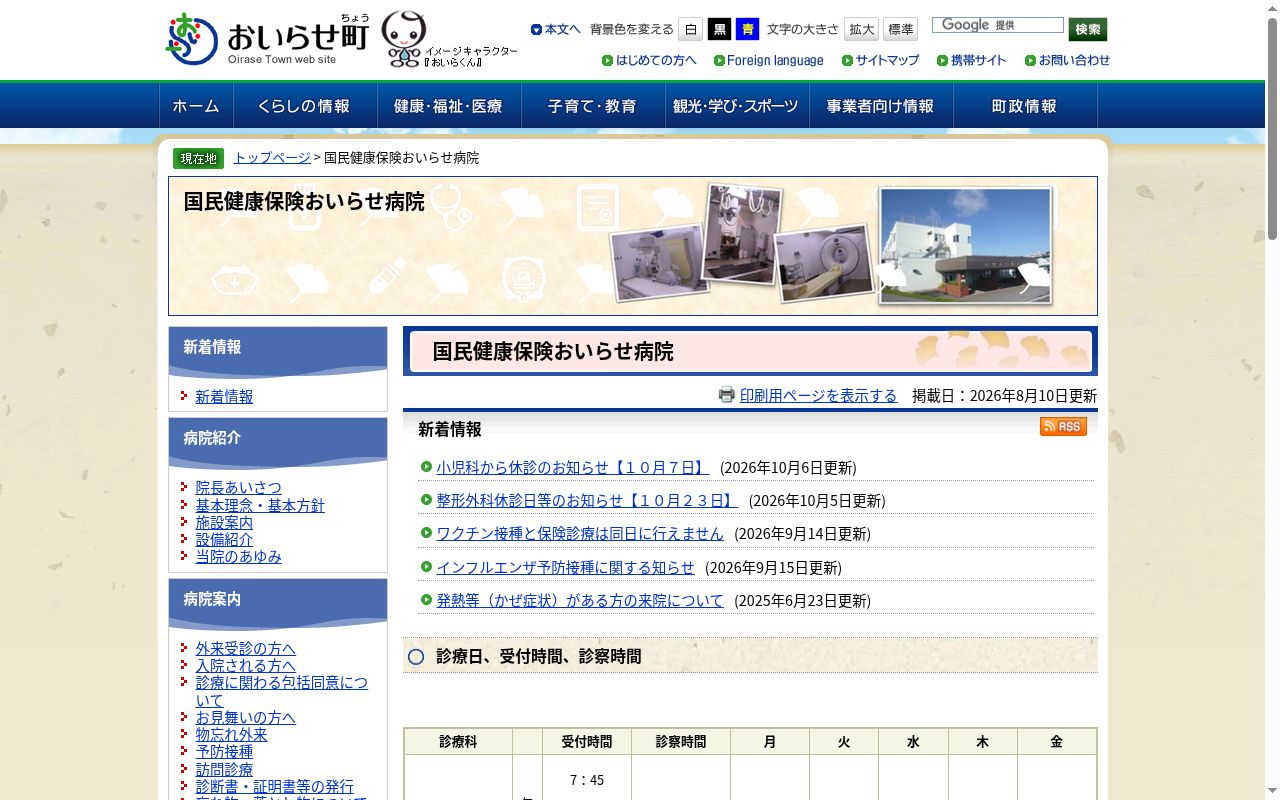Click the 検索 search button
Screen dimensions: 1280x800
(1088, 29)
